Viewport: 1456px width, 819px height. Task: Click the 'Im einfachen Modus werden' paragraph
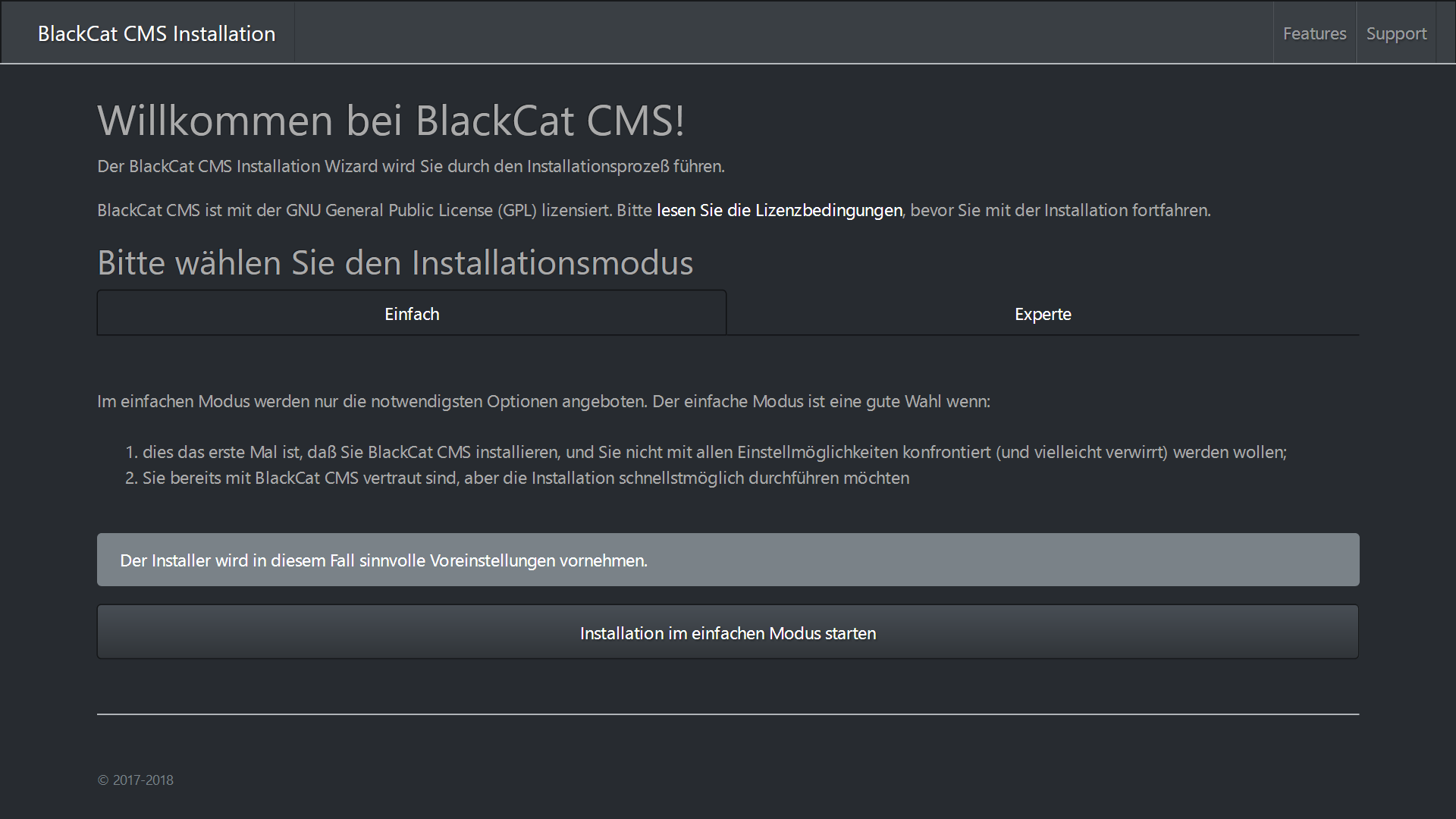(x=544, y=401)
